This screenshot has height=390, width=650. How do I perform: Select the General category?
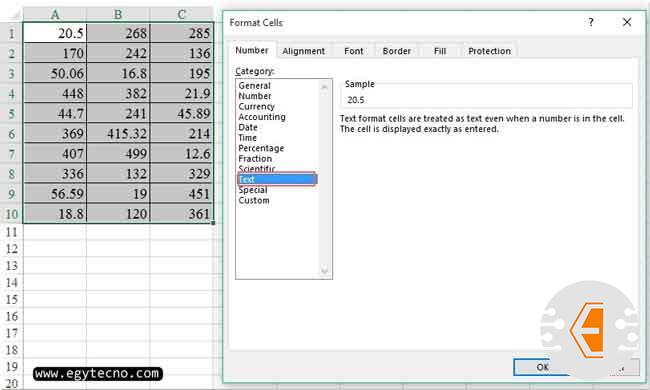[x=254, y=86]
